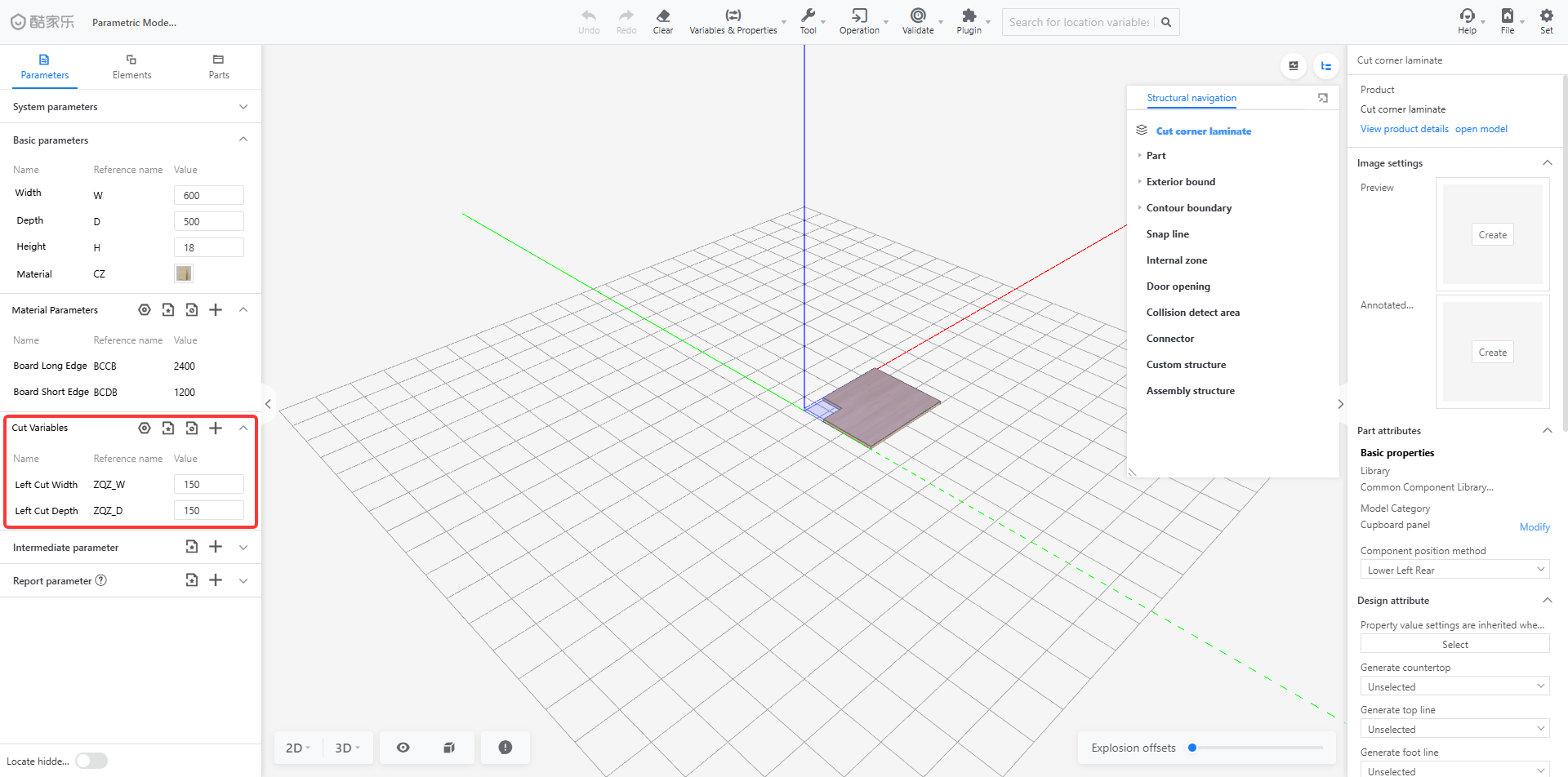Collapse Part attributes section

coord(1547,431)
